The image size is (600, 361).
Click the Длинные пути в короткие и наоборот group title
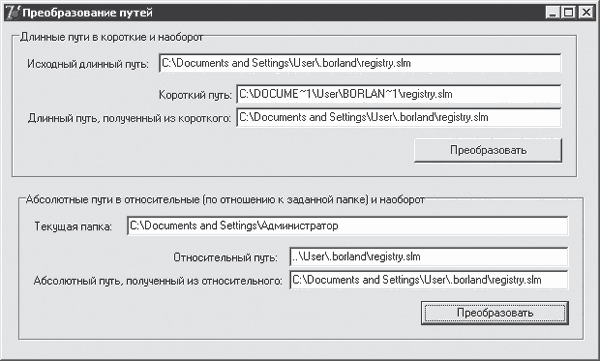pos(111,37)
